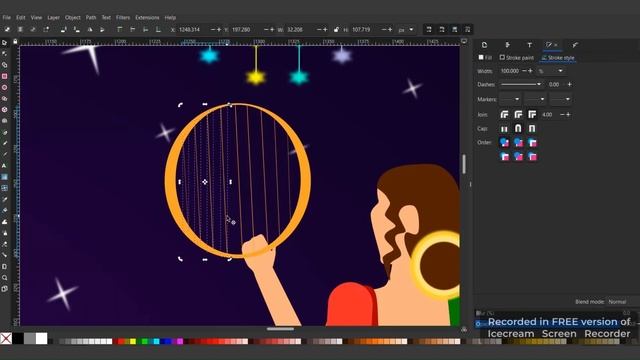The image size is (640, 360).
Task: Click Select All objects toolbar icon
Action: [x=7, y=29]
